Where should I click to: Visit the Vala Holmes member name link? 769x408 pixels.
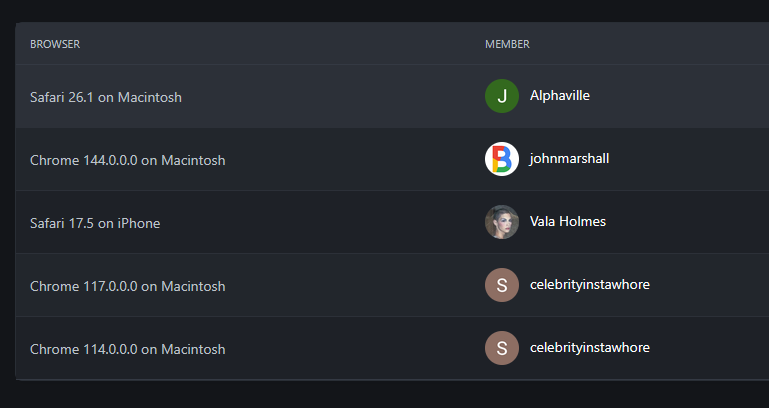click(x=567, y=222)
